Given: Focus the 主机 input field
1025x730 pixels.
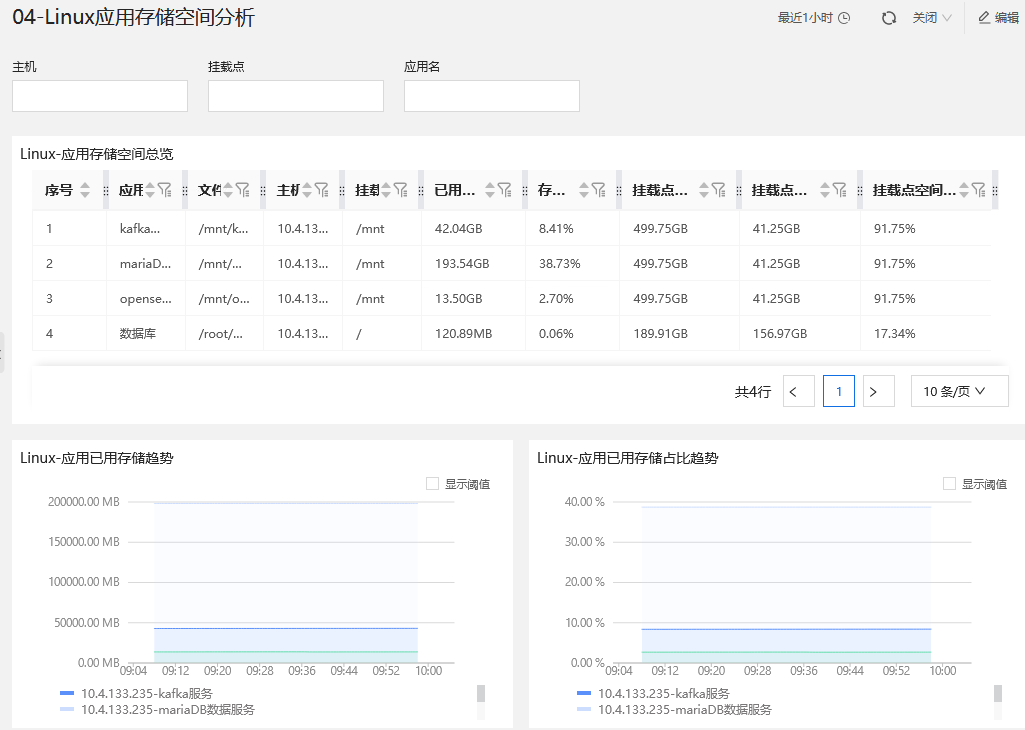Looking at the screenshot, I should point(100,96).
